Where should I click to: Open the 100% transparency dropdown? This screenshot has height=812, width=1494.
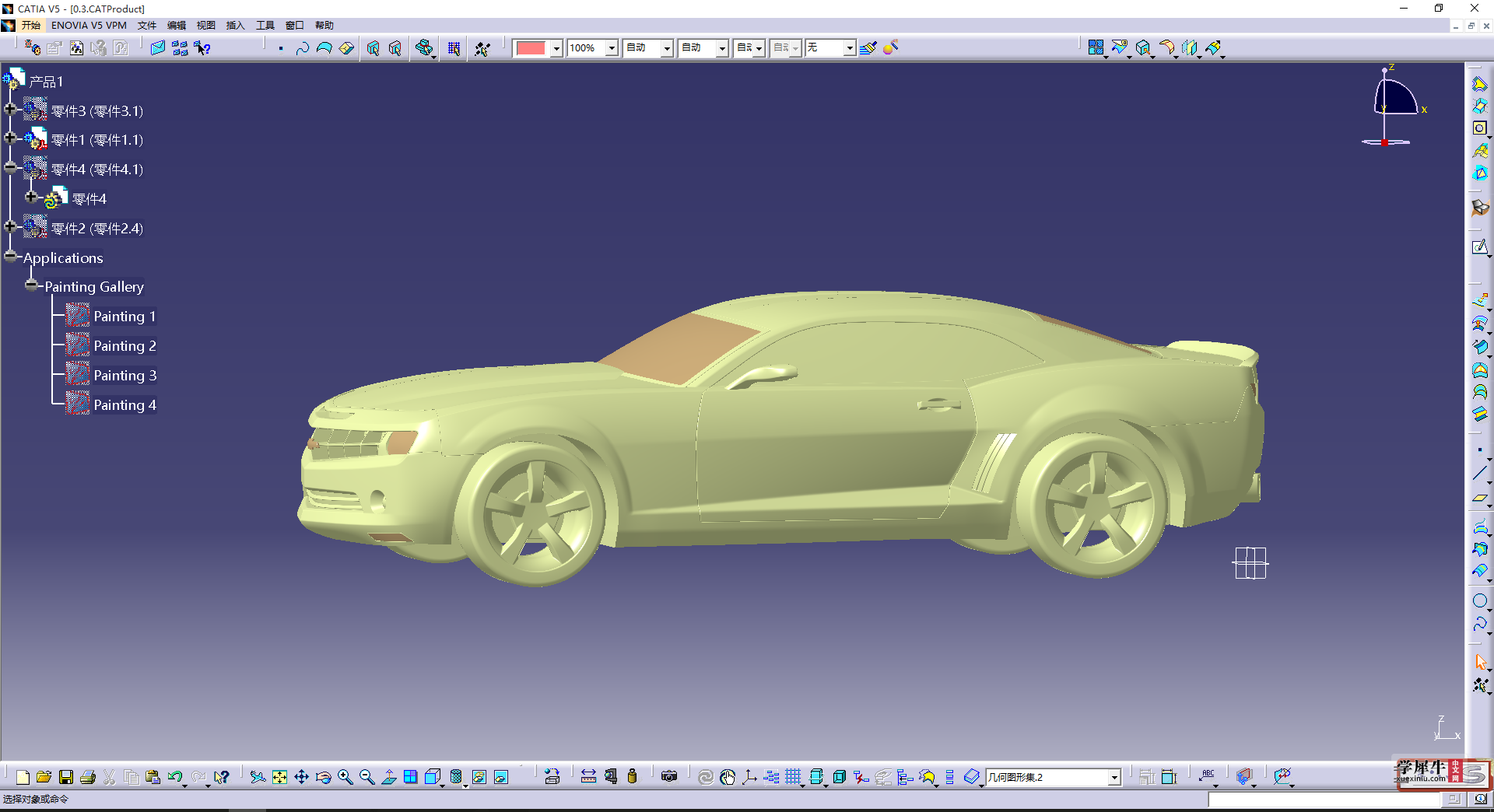612,48
